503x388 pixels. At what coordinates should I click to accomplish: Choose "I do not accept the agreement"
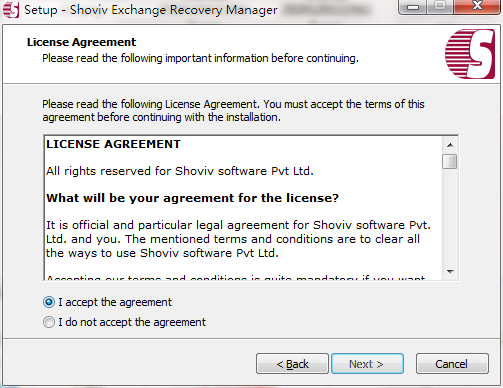tap(49, 322)
